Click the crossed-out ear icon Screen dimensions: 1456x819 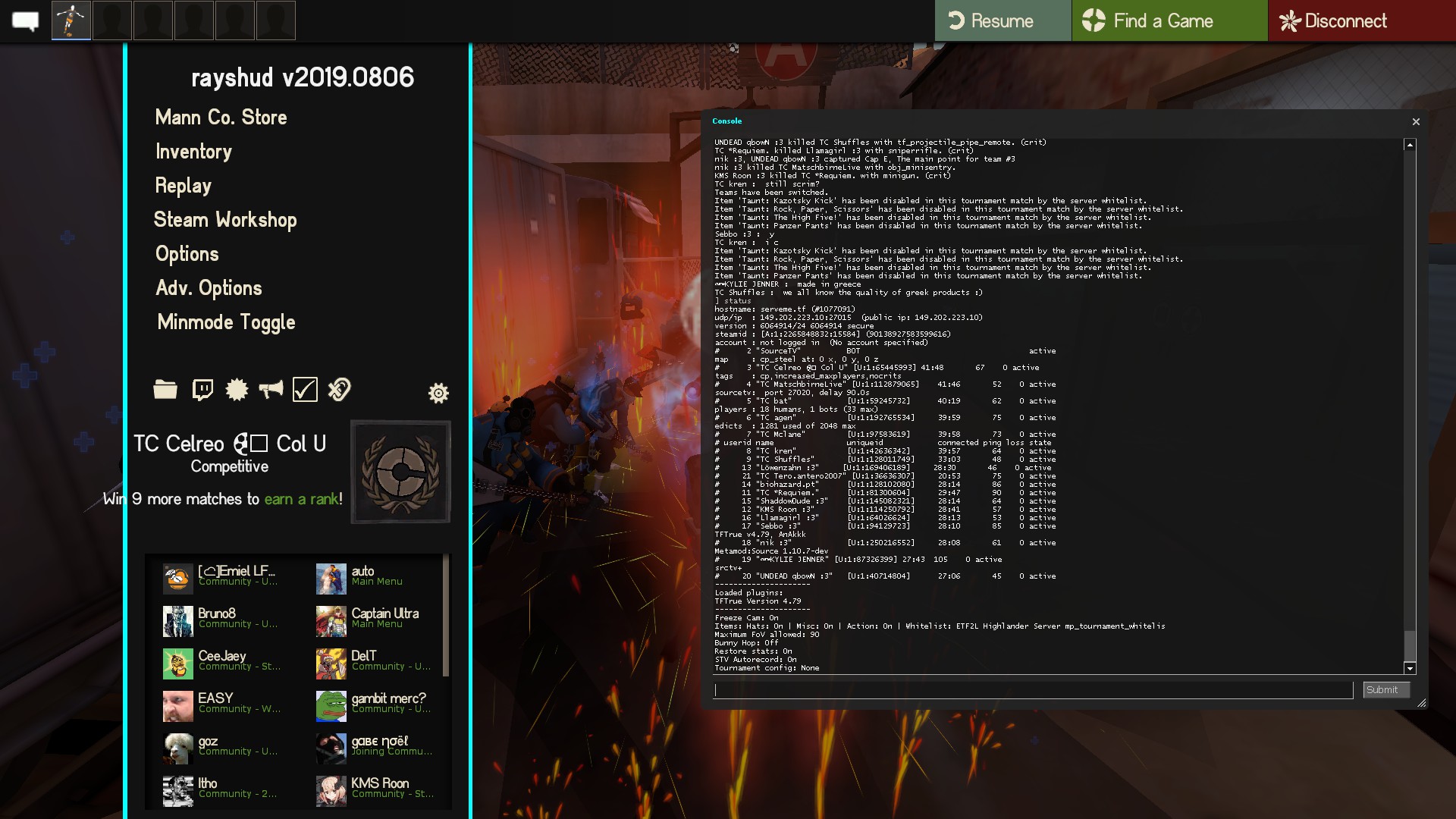click(339, 390)
